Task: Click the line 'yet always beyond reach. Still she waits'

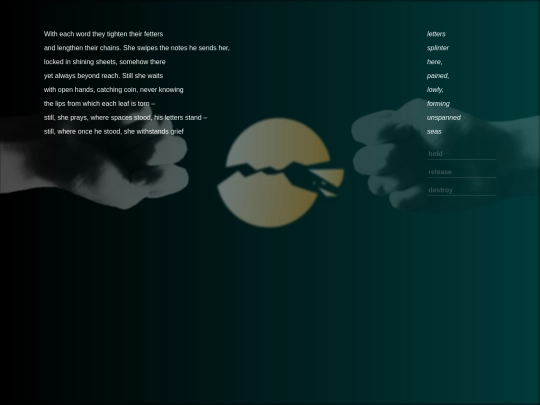Action: pos(103,76)
